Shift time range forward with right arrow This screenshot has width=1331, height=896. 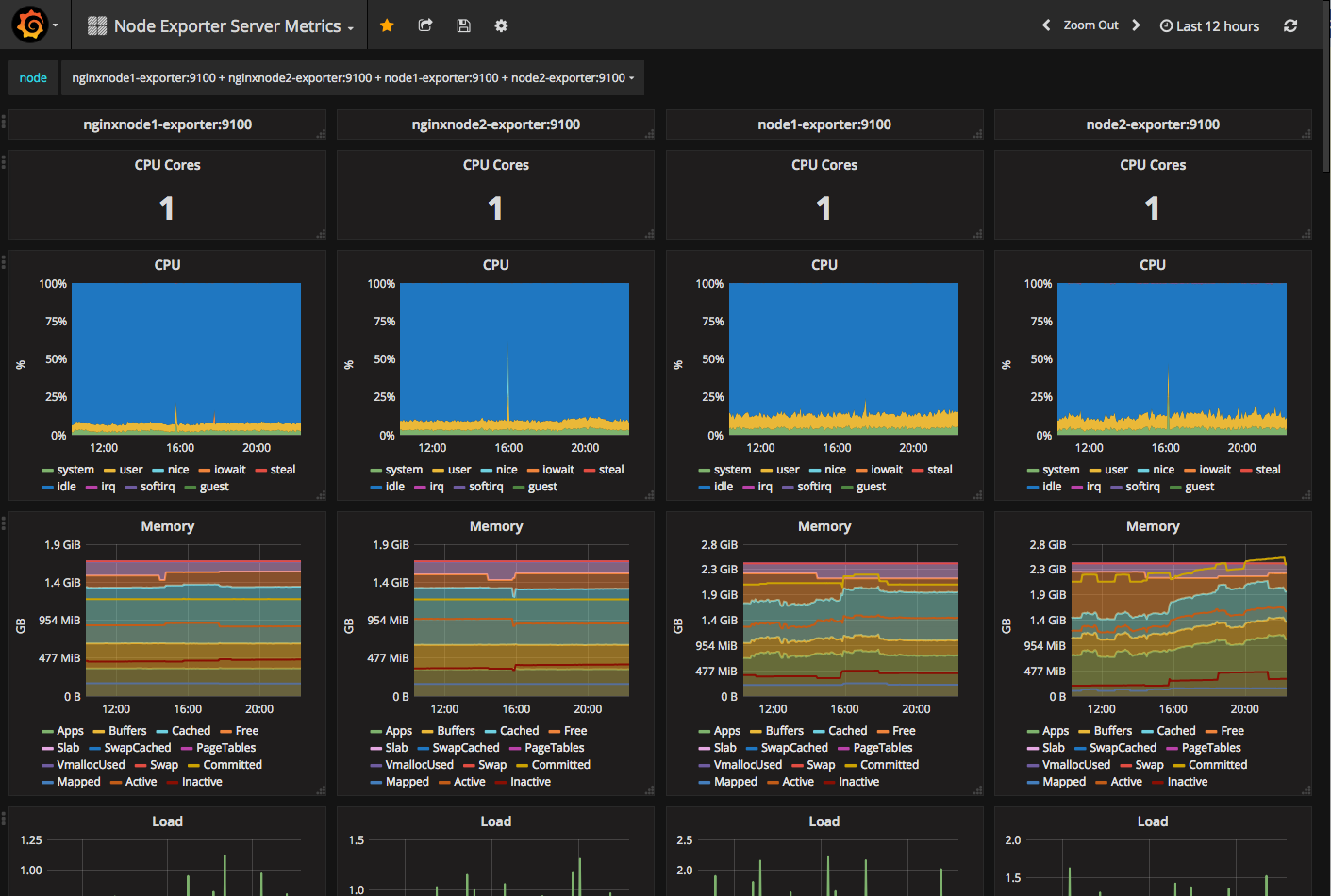pos(1136,25)
